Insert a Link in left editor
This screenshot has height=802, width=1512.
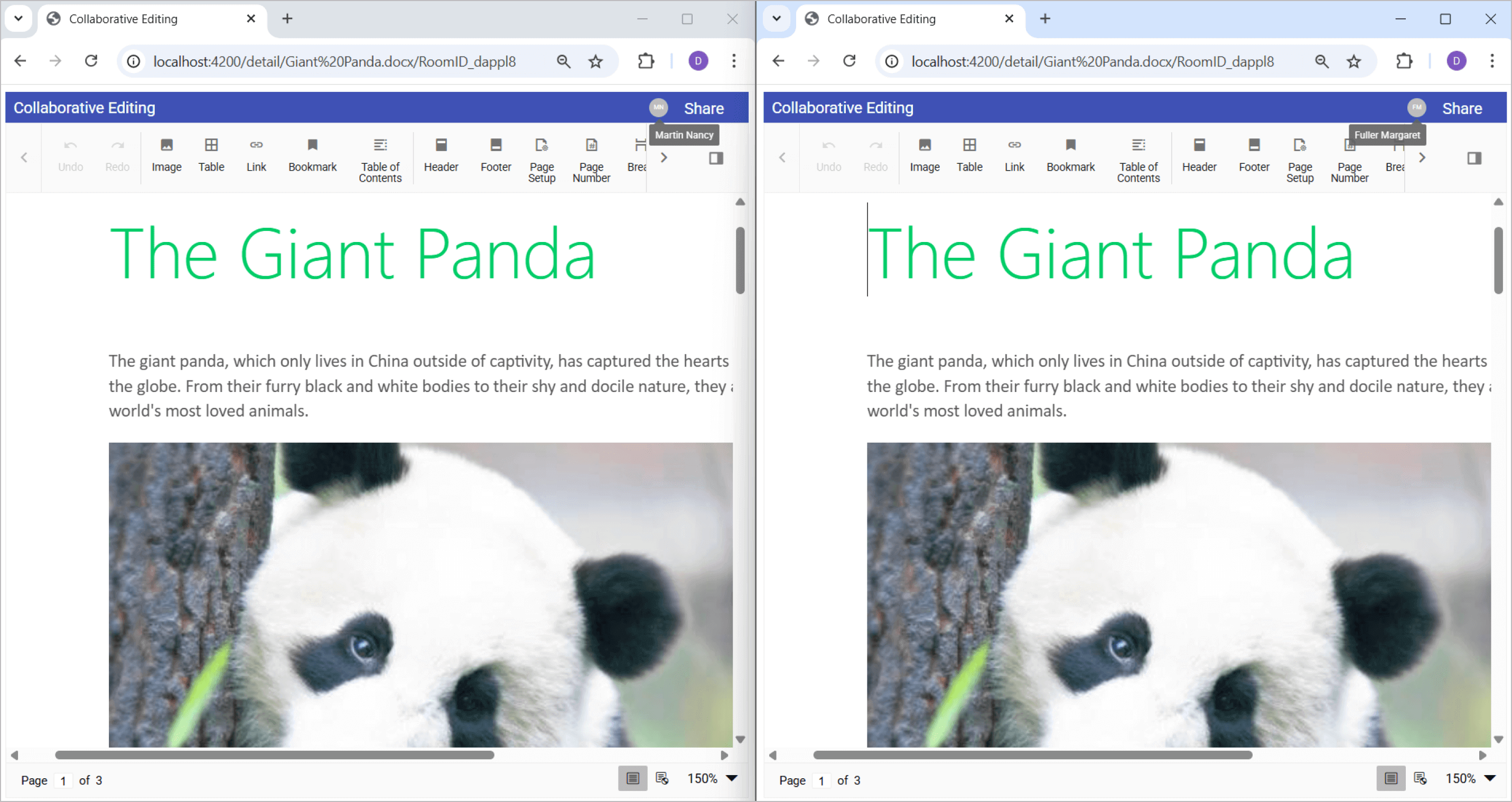[256, 155]
